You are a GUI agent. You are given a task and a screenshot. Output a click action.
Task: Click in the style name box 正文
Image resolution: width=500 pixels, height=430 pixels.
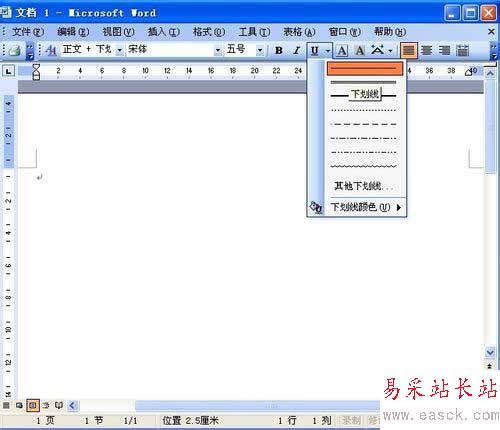(x=88, y=50)
